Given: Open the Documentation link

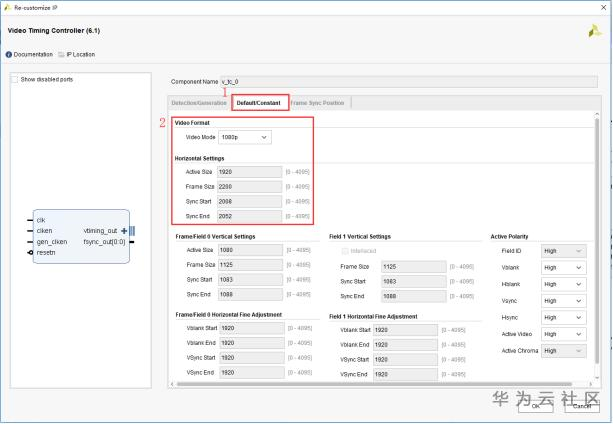Looking at the screenshot, I should coord(33,55).
